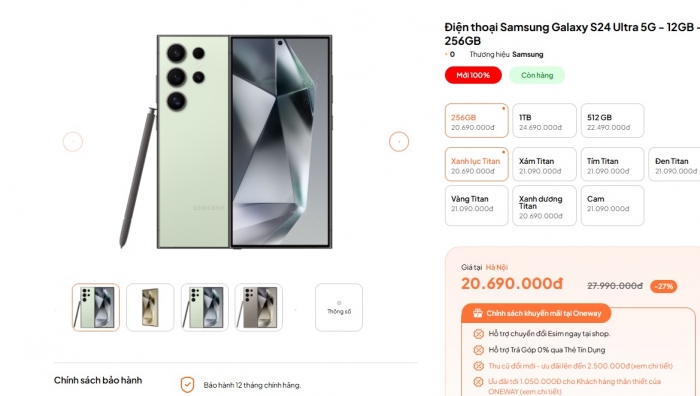Pick the Tím Titan color option
This screenshot has width=700, height=396.
tap(612, 164)
